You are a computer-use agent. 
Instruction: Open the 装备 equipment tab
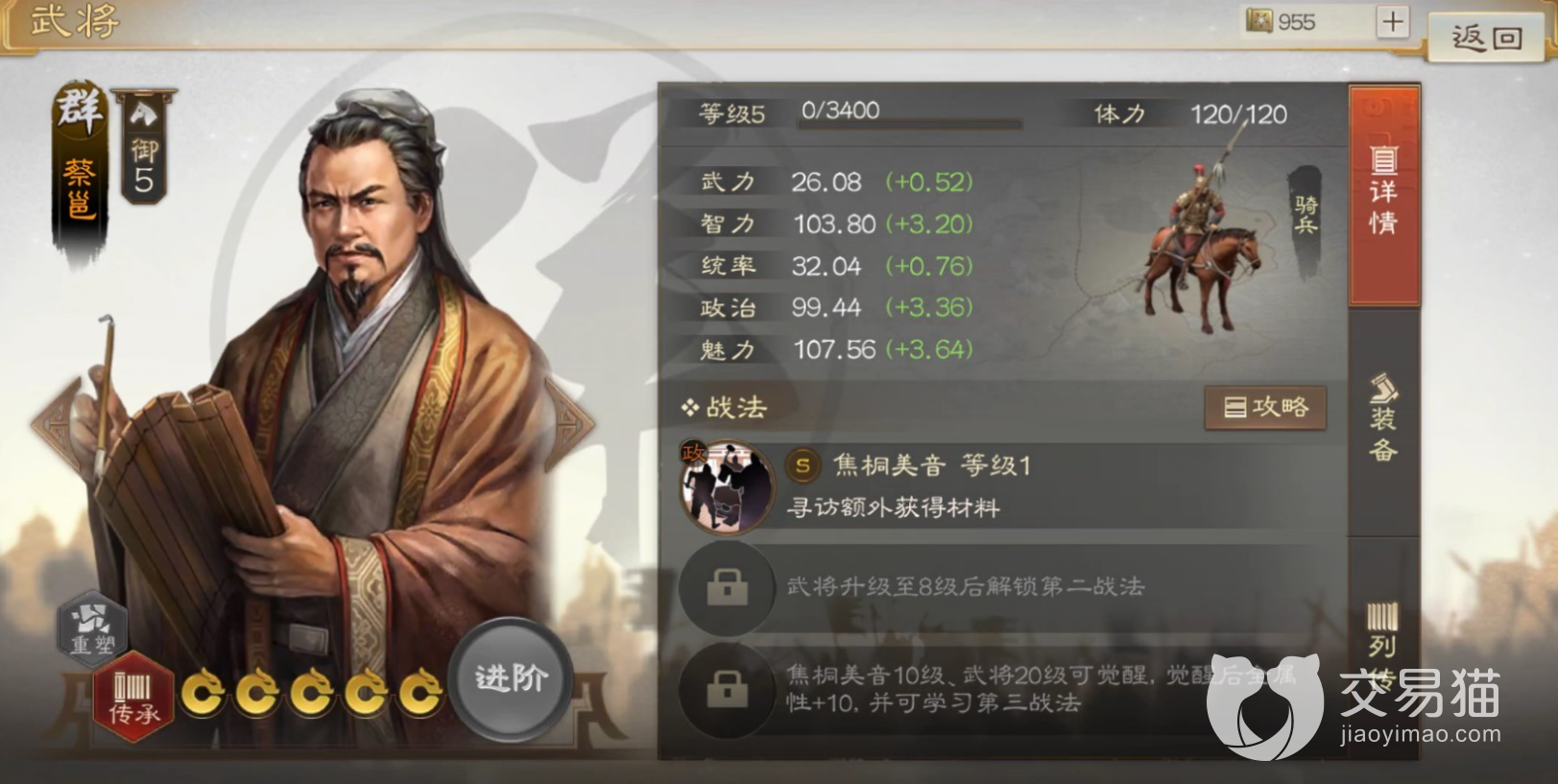point(1383,419)
